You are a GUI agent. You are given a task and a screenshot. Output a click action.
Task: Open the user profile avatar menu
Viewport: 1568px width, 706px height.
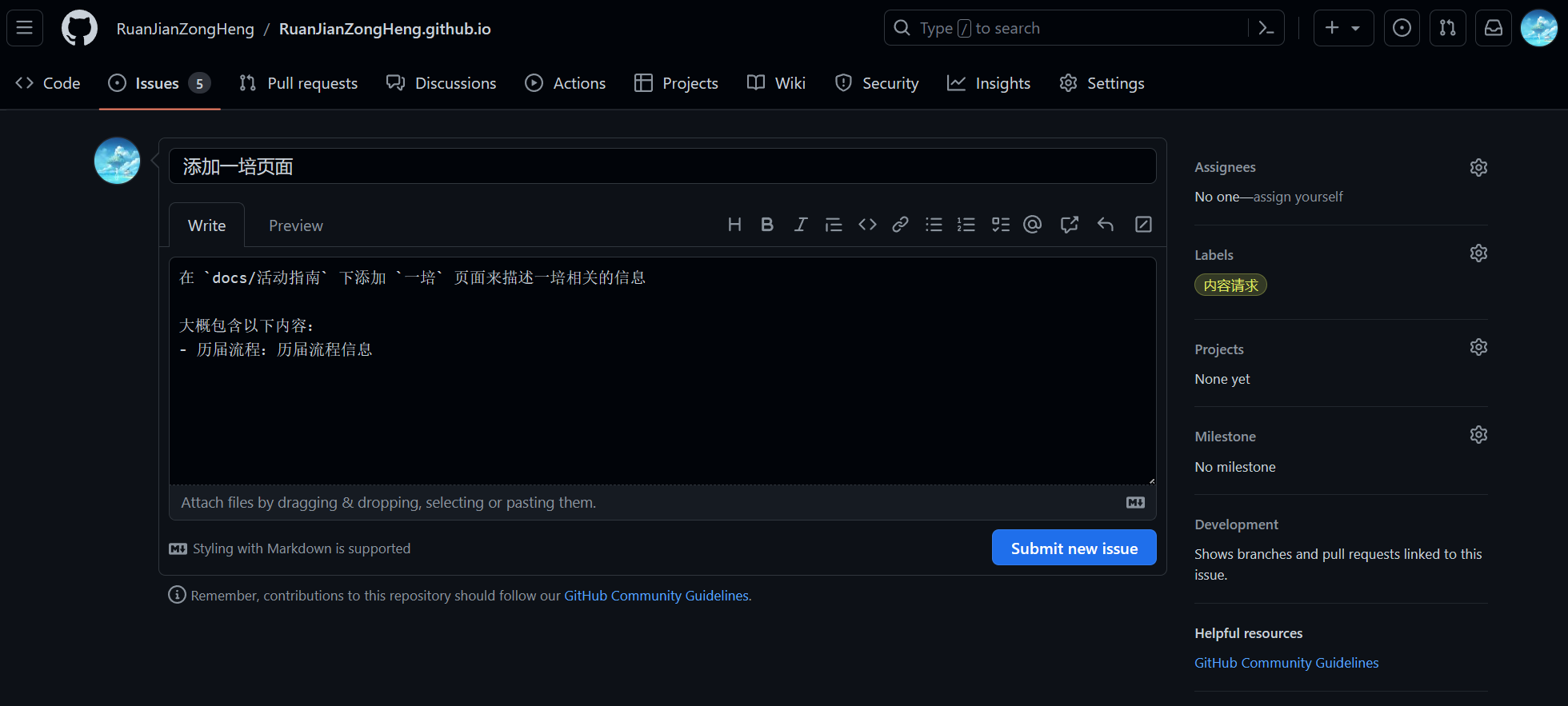click(x=1538, y=28)
